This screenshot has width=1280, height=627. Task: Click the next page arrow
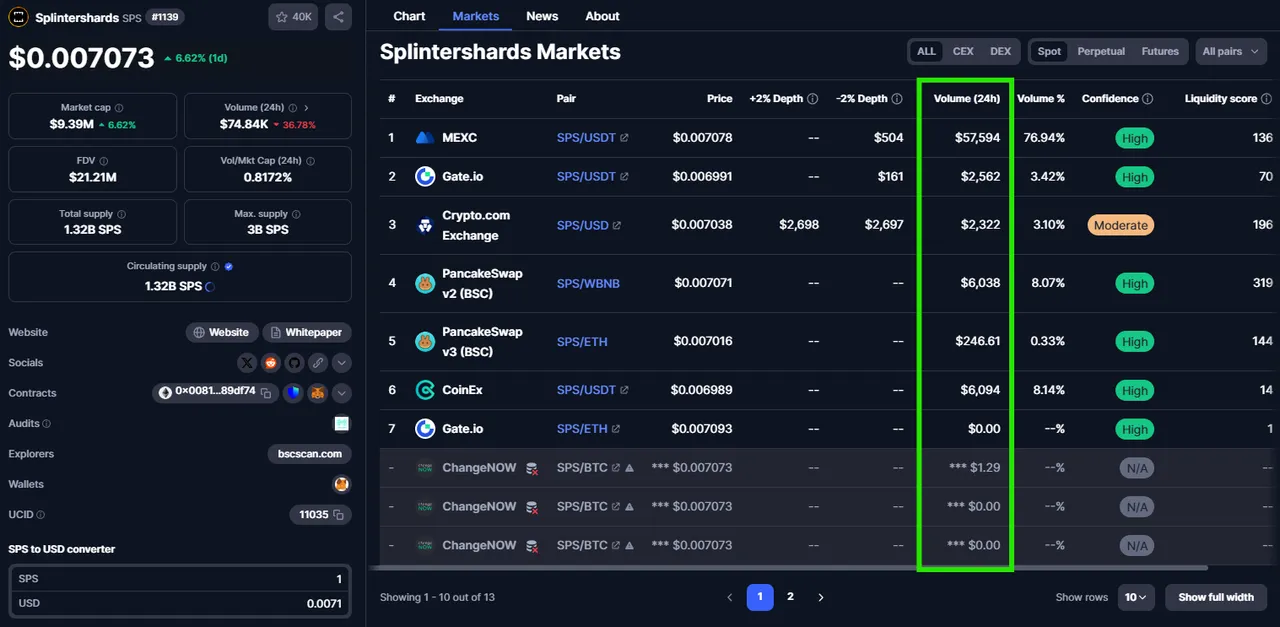pos(821,597)
